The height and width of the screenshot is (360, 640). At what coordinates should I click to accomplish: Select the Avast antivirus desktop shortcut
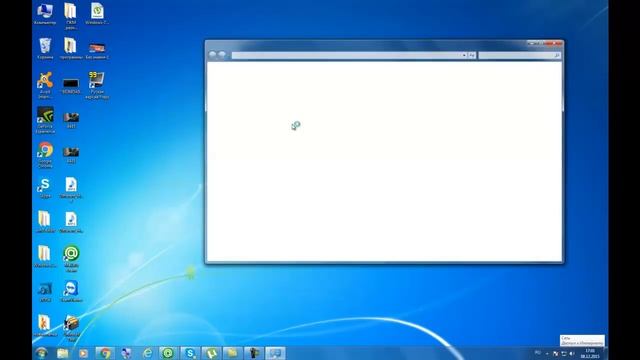pyautogui.click(x=45, y=85)
